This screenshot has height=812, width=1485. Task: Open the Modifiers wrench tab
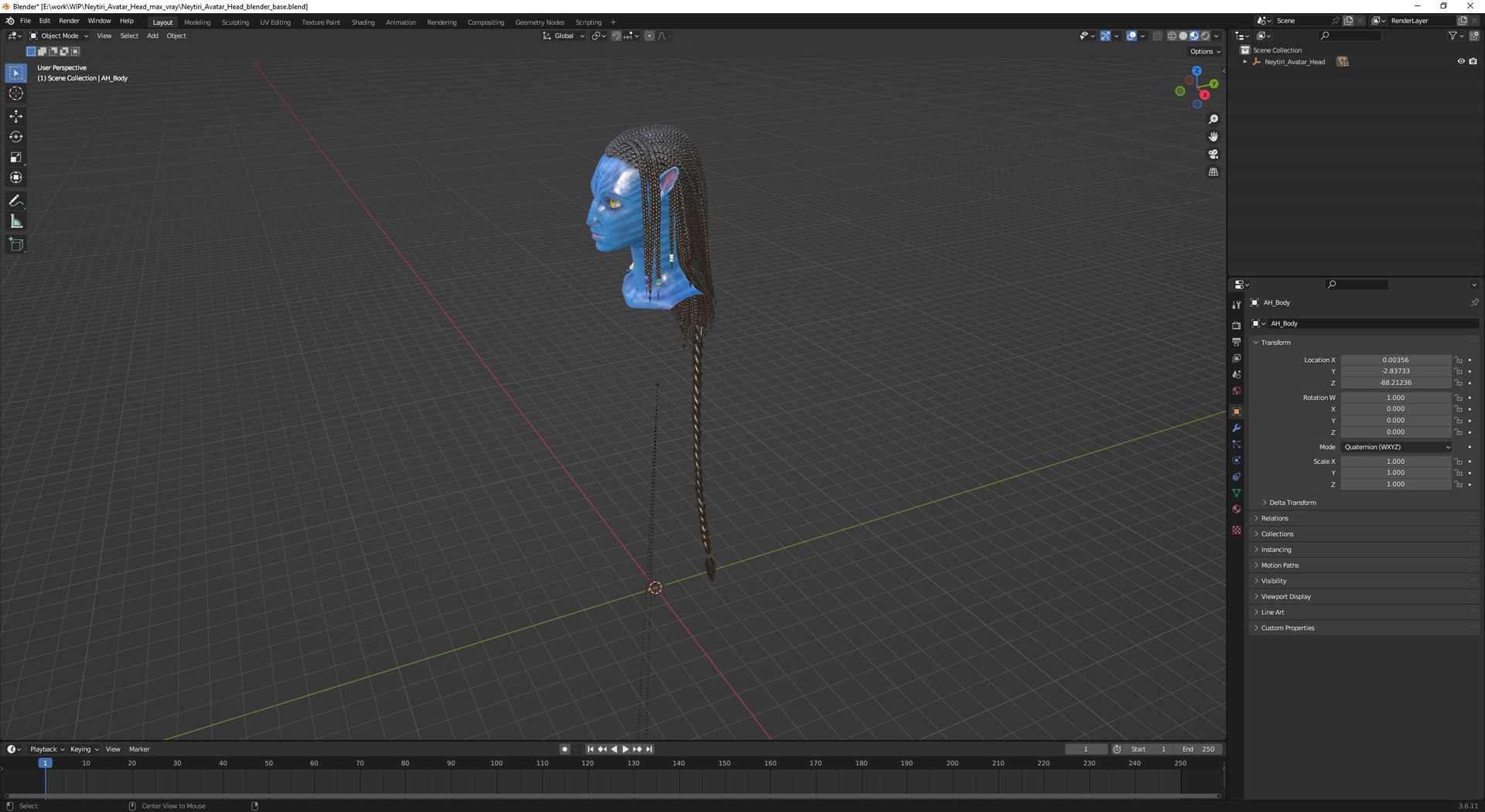(x=1236, y=428)
